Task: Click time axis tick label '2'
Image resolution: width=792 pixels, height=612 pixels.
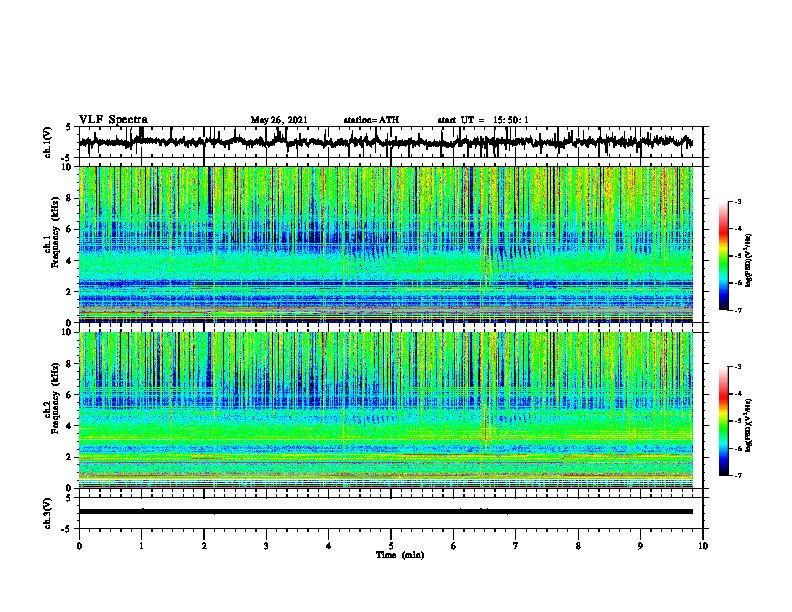Action: pos(204,546)
